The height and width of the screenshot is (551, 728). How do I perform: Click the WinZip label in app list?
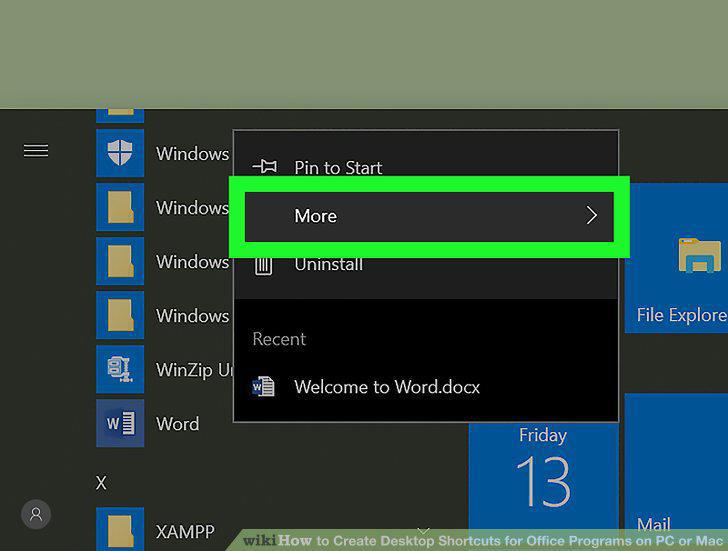pyautogui.click(x=194, y=370)
